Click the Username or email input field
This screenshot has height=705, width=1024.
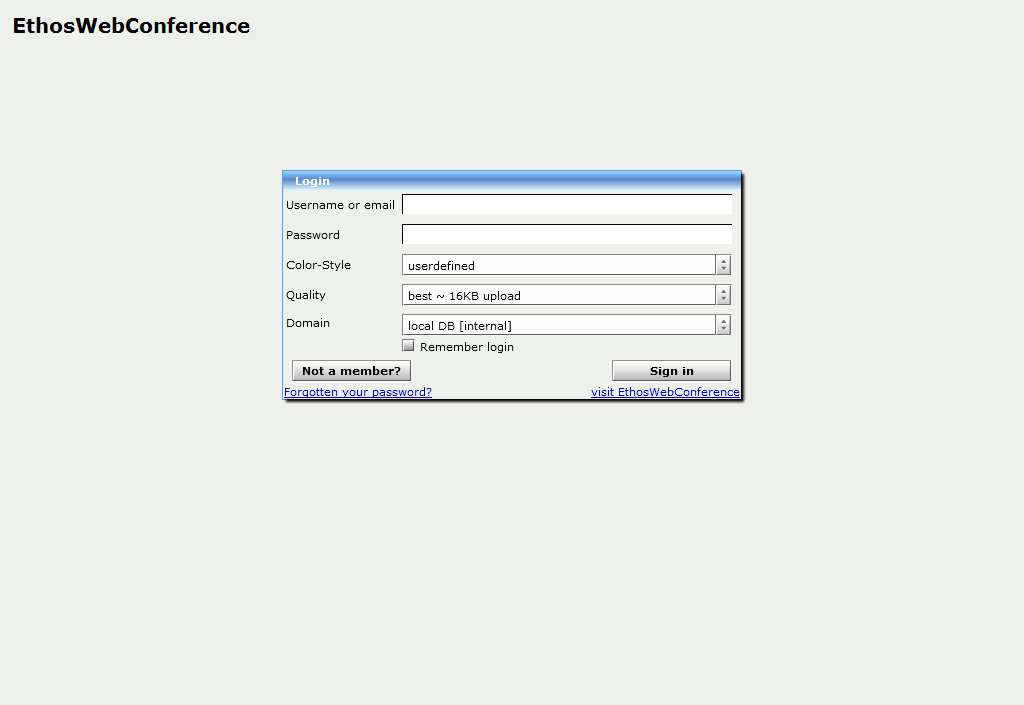pyautogui.click(x=566, y=205)
